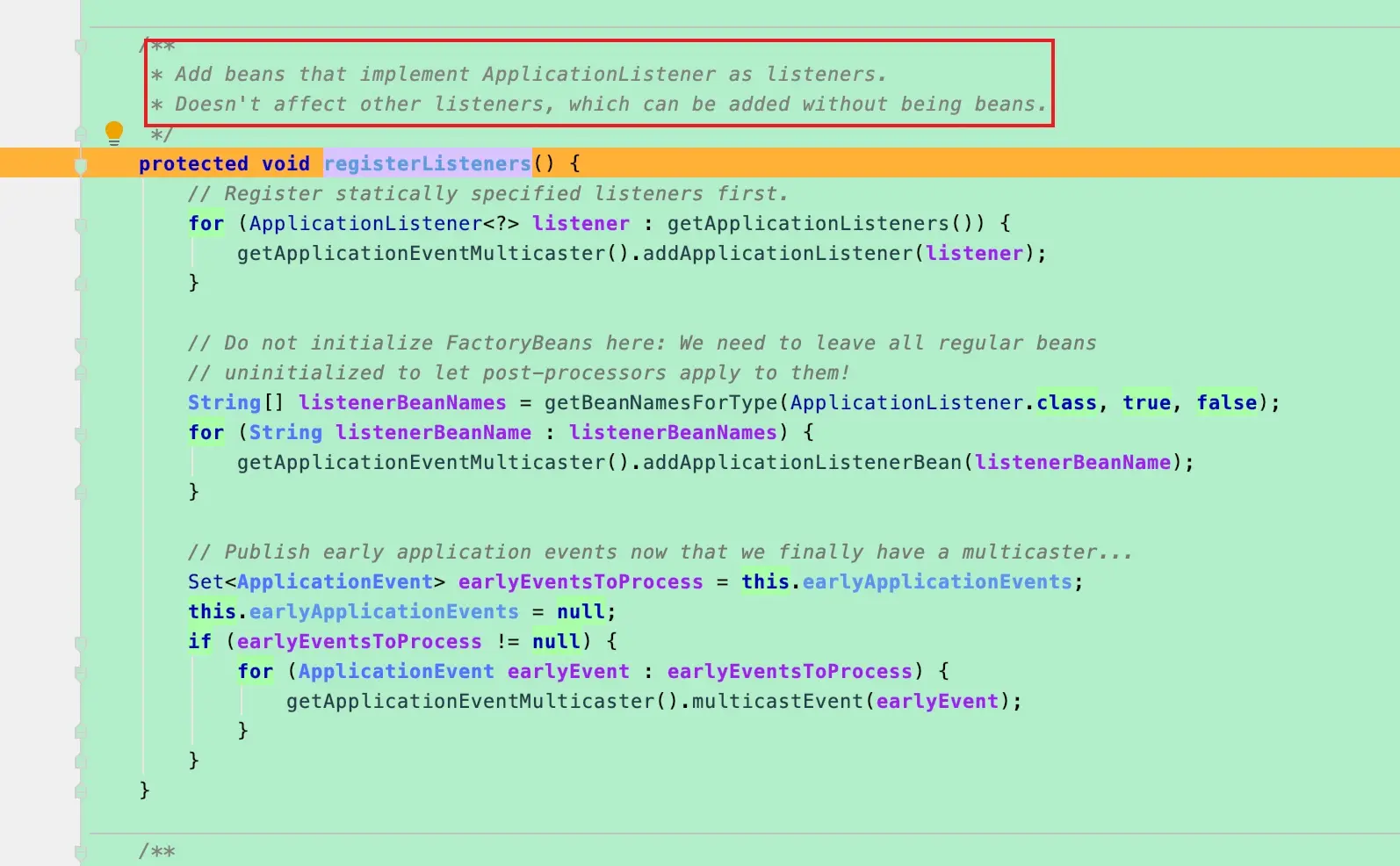The image size is (1400, 866).
Task: Click the 'ApplicationEvent' type in inner loop
Action: coord(396,671)
